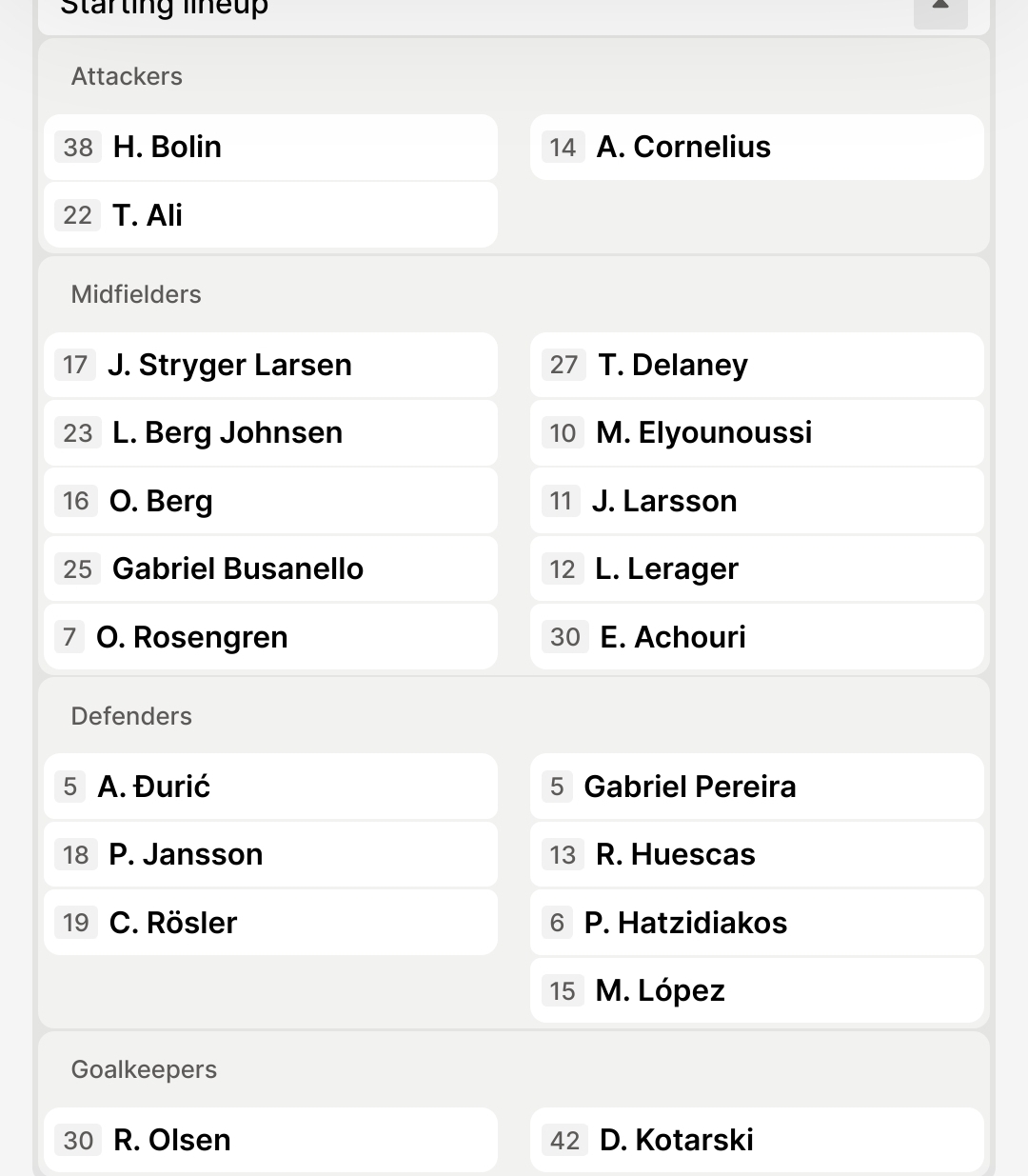The image size is (1028, 1176).
Task: Open O. Rosengren's profile
Action: click(270, 637)
